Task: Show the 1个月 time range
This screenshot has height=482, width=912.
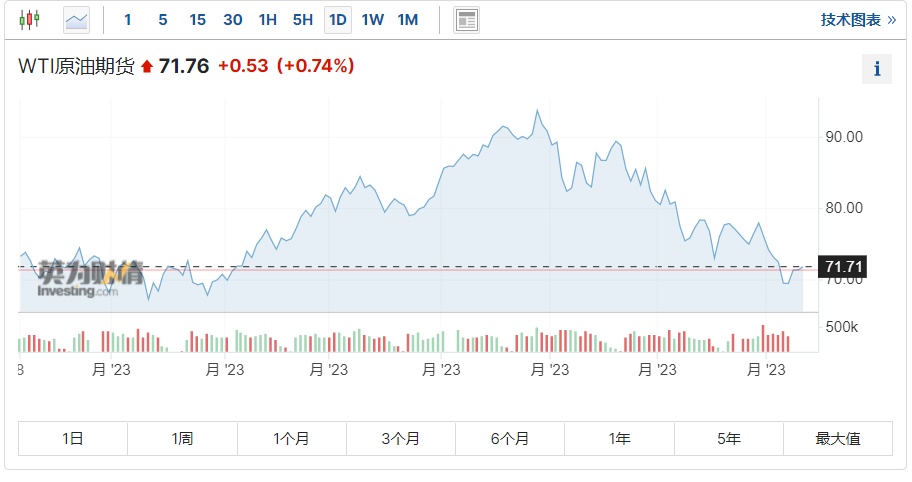Action: pyautogui.click(x=292, y=438)
